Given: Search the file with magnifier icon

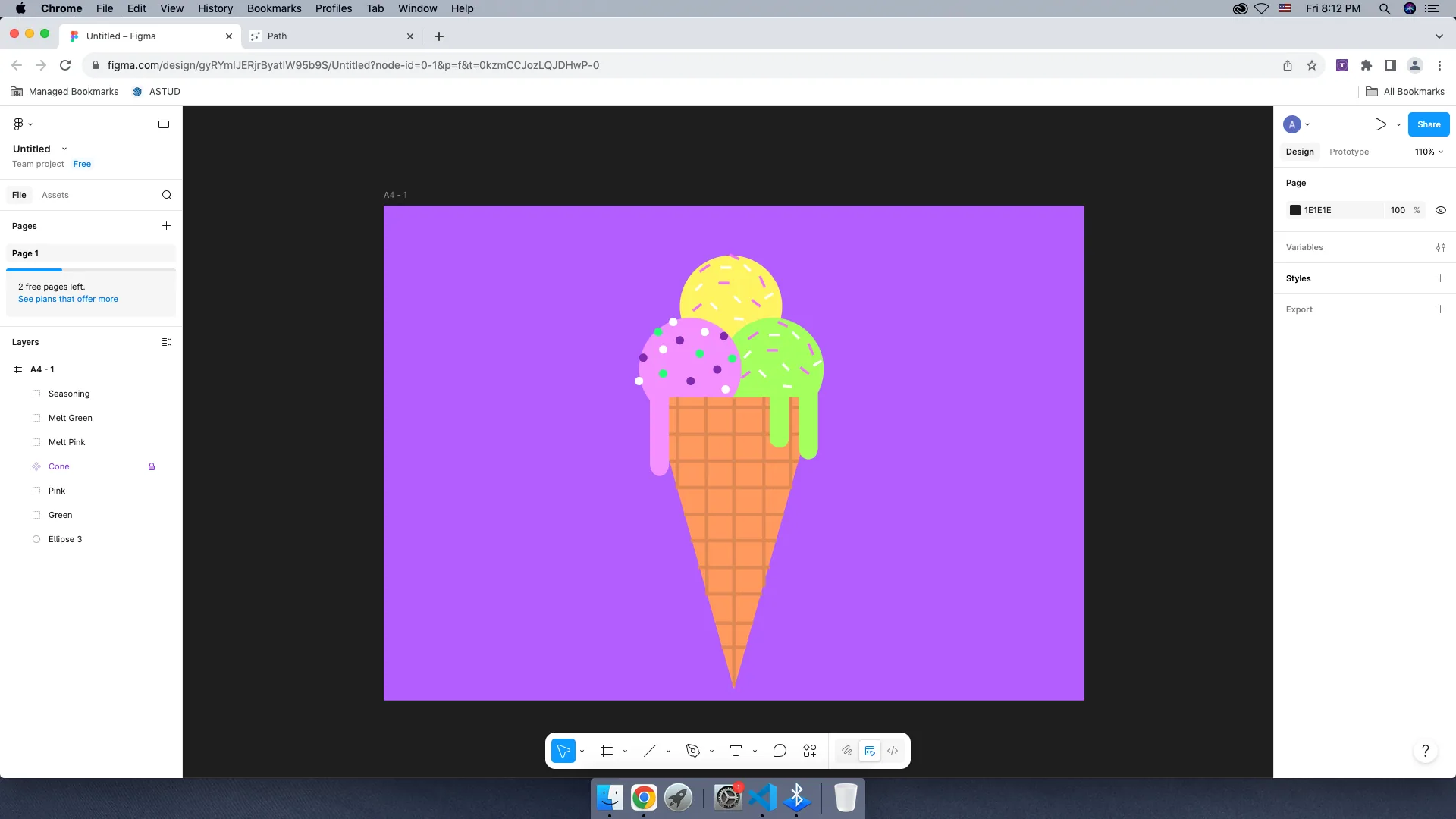Looking at the screenshot, I should (167, 195).
